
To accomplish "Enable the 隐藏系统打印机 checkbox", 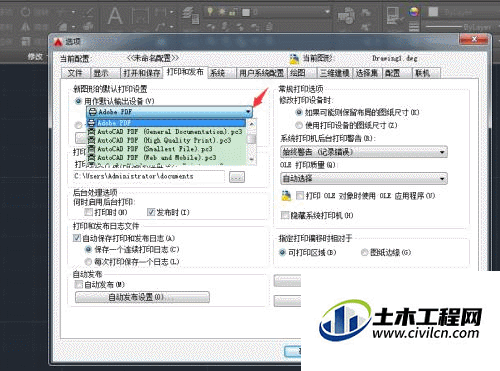I will tap(285, 215).
